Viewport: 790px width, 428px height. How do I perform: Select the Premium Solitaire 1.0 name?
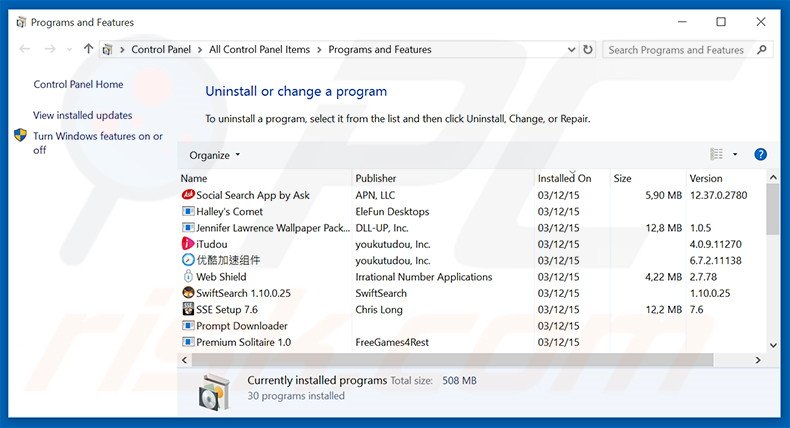tap(243, 342)
